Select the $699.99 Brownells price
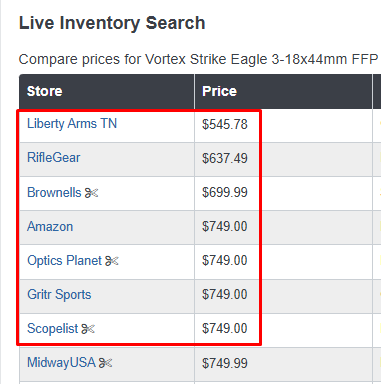The height and width of the screenshot is (384, 381). click(225, 193)
